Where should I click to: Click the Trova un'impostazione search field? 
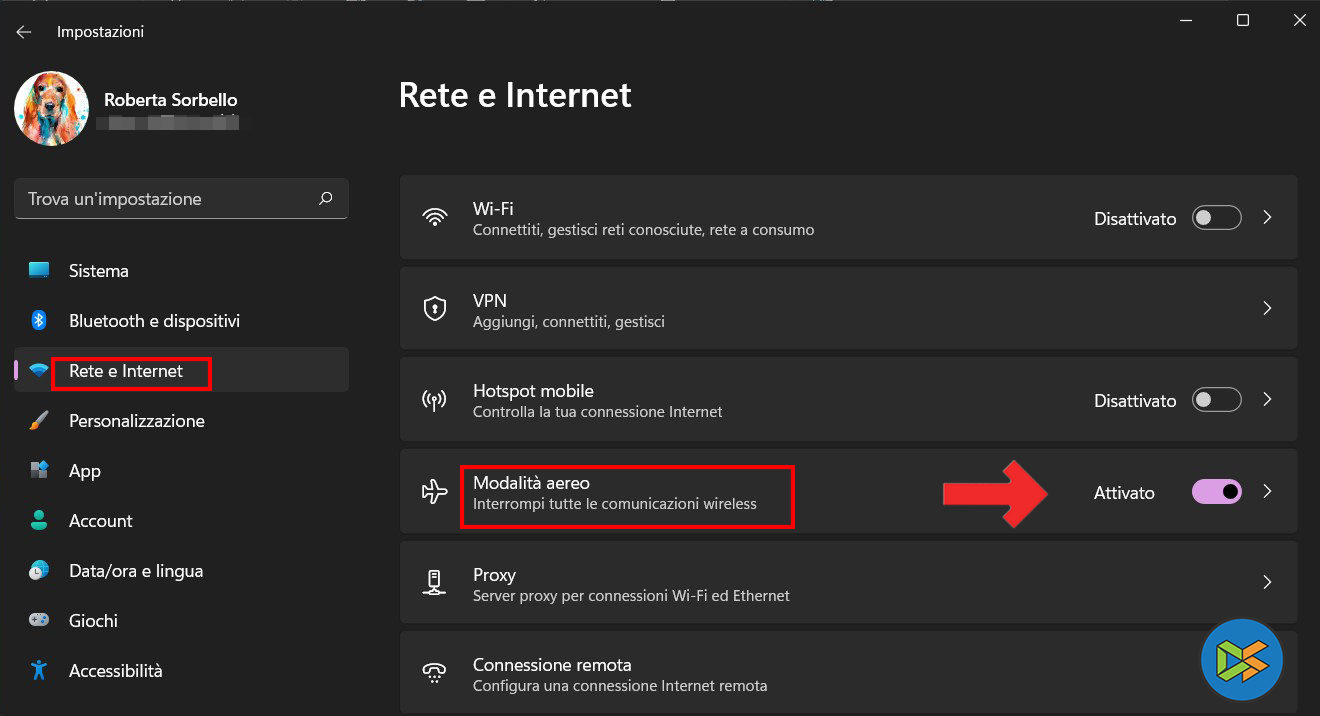pyautogui.click(x=165, y=199)
